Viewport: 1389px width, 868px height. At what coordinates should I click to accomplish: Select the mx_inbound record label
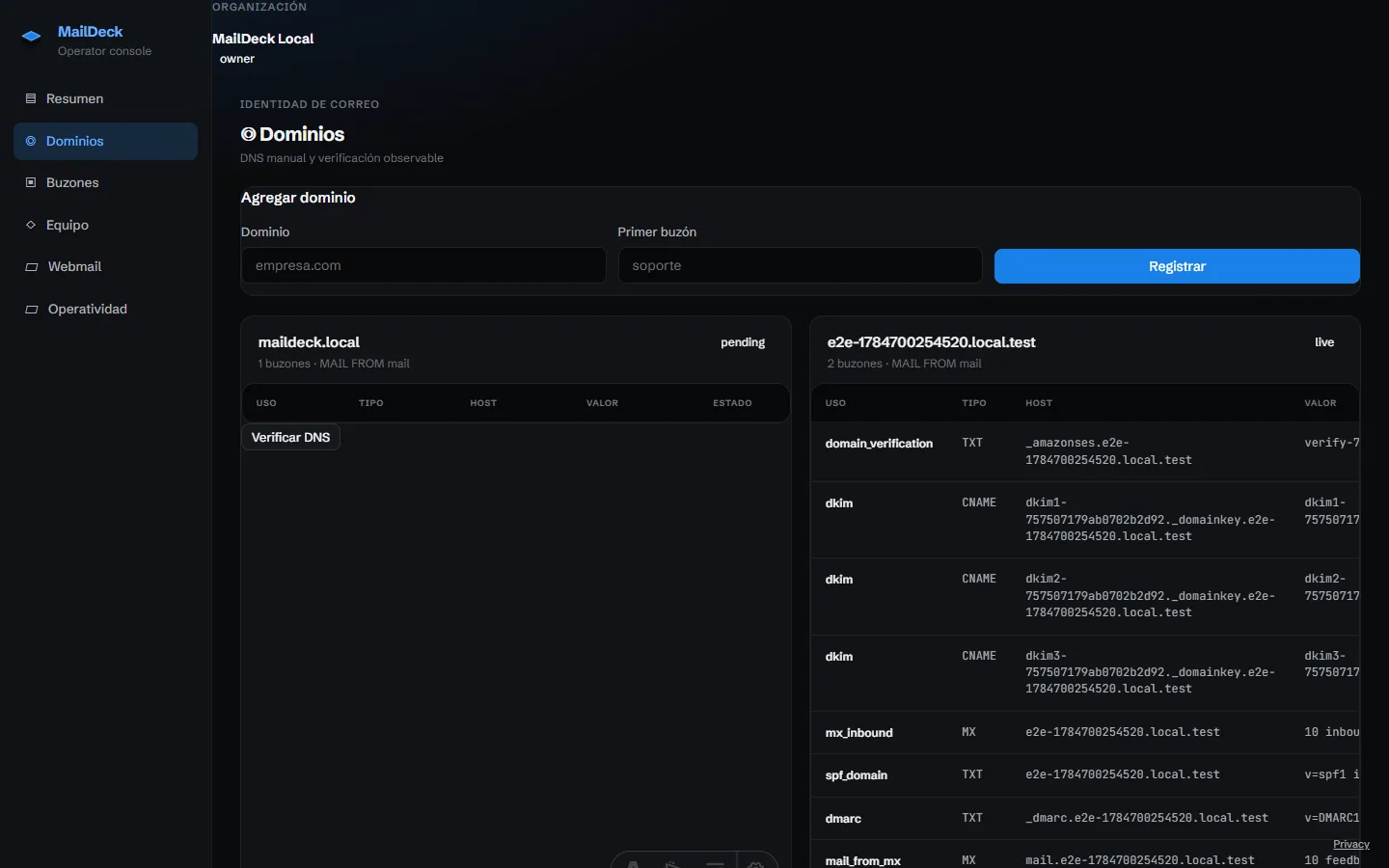point(858,733)
